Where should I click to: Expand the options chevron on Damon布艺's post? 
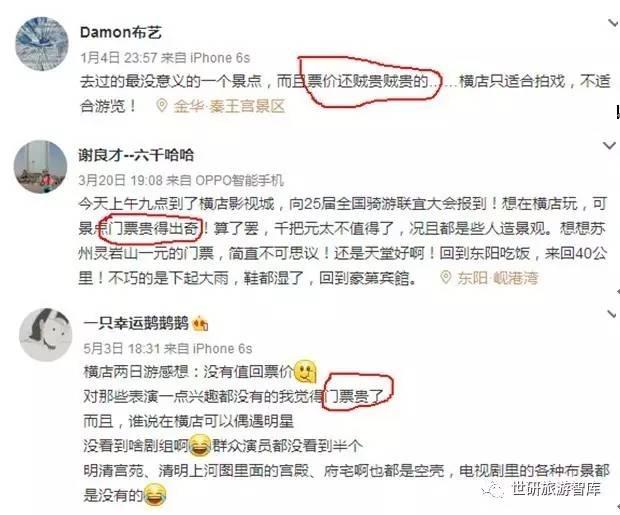(613, 23)
